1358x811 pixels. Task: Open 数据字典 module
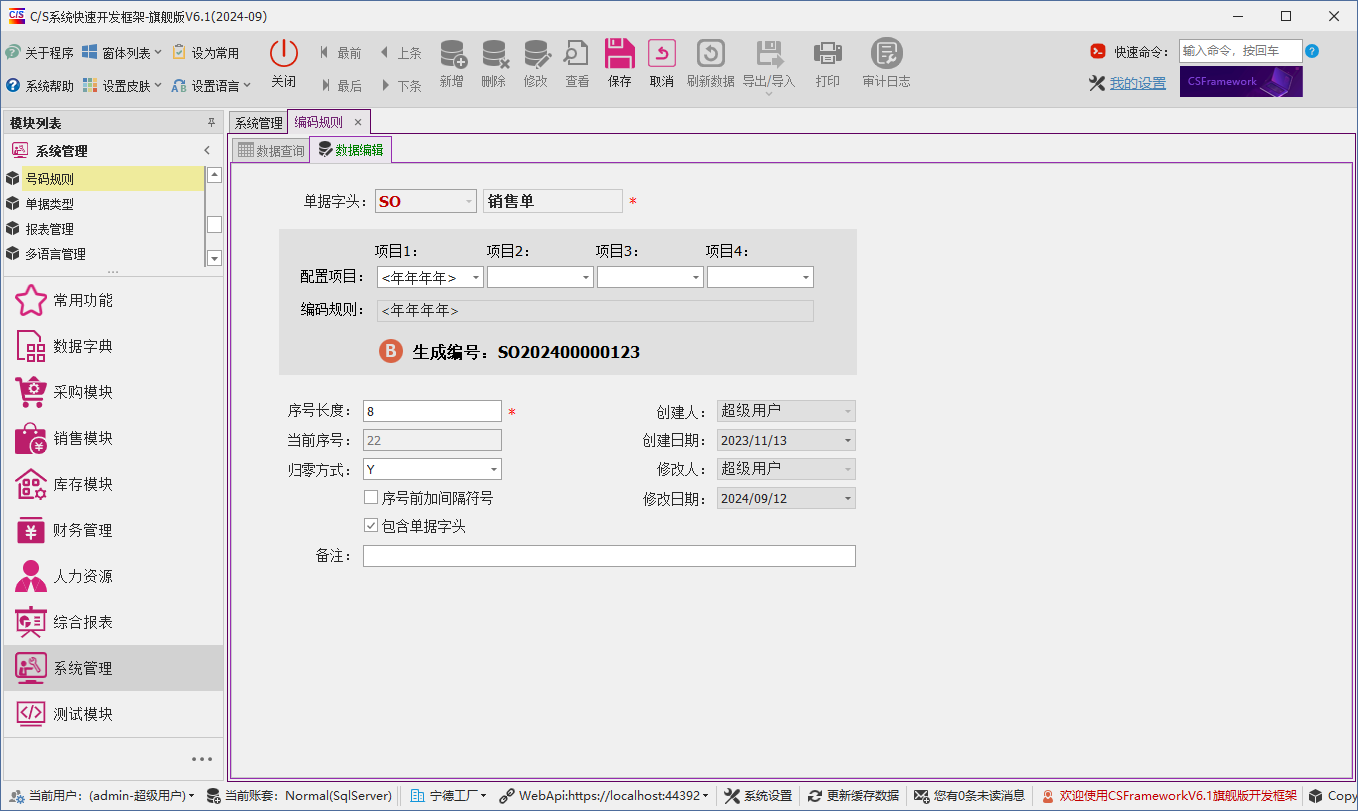click(x=113, y=346)
